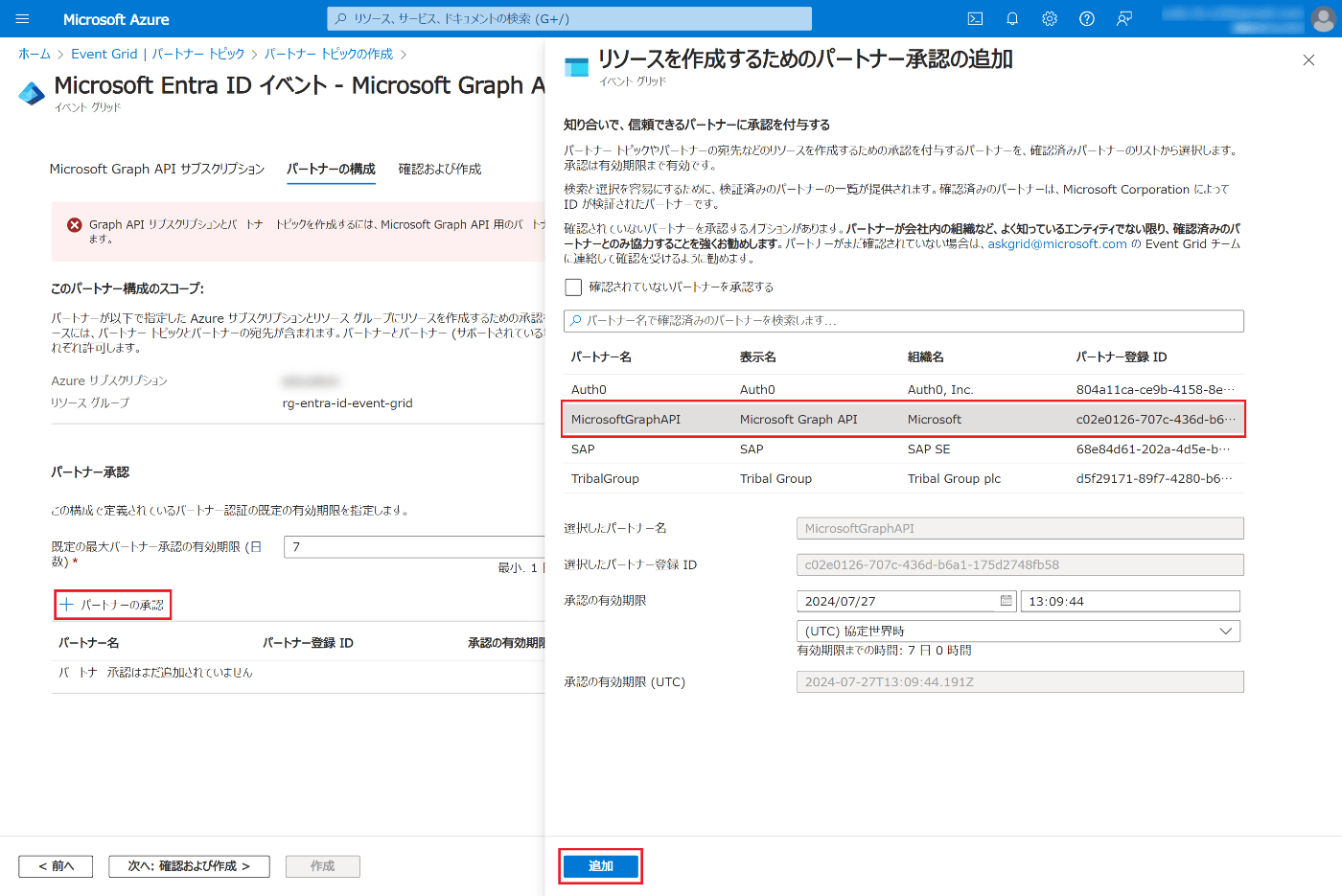
Task: Click the < 前へ button
Action: (56, 866)
